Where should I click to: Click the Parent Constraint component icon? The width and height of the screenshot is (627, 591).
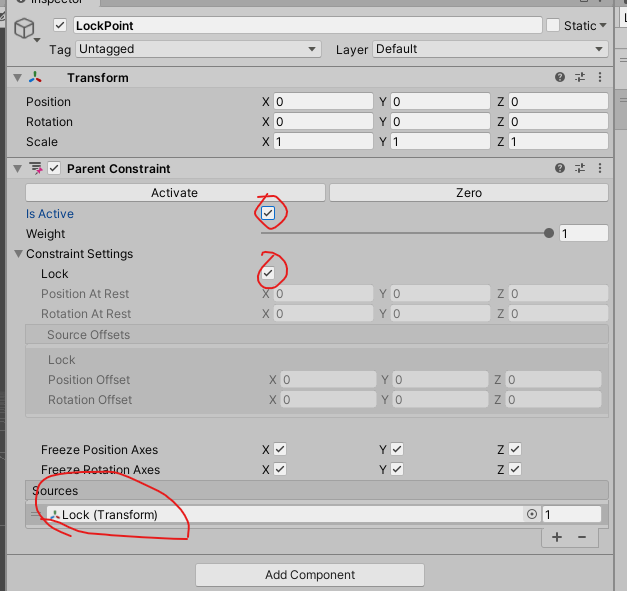[36, 168]
